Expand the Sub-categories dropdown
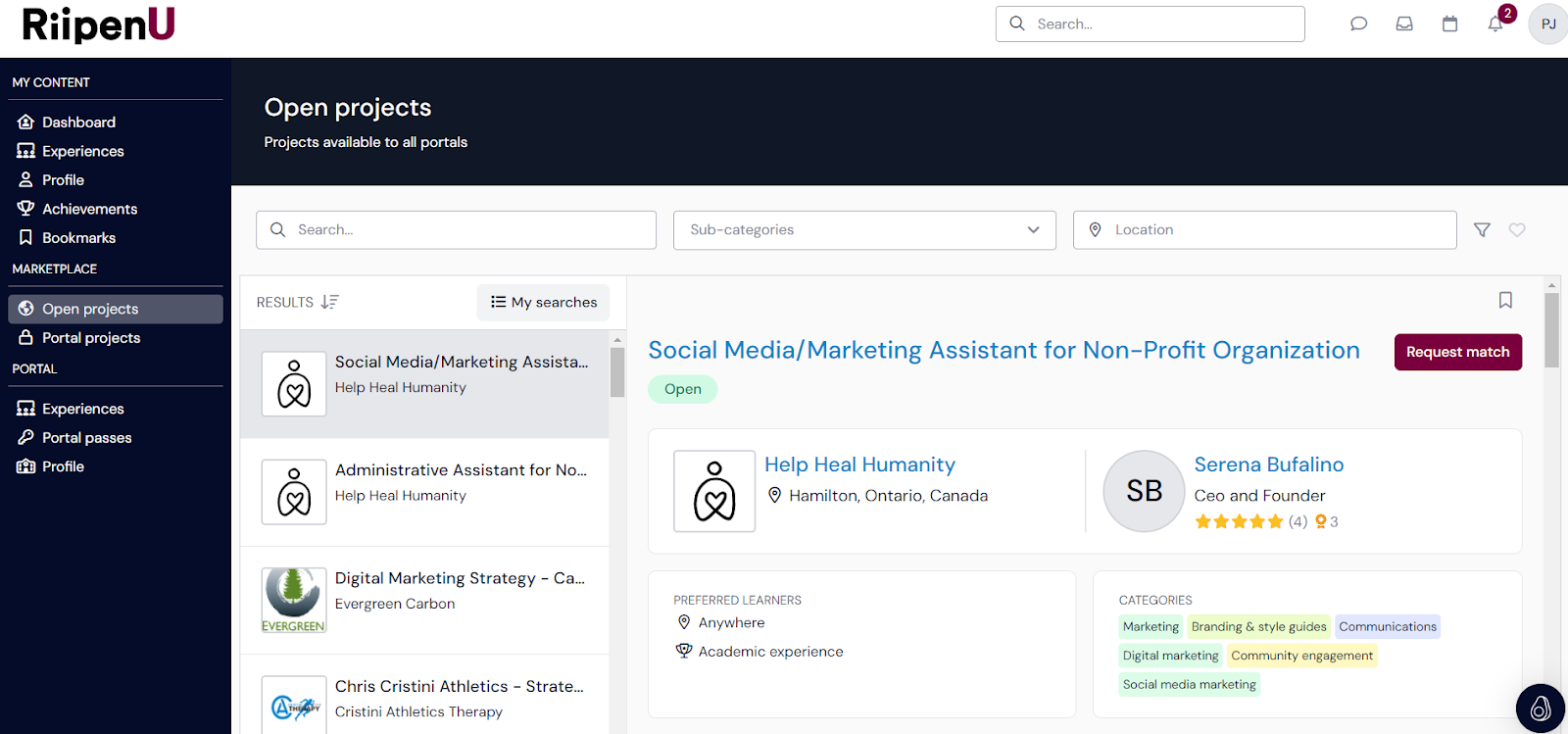Image resolution: width=1568 pixels, height=734 pixels. 864,230
